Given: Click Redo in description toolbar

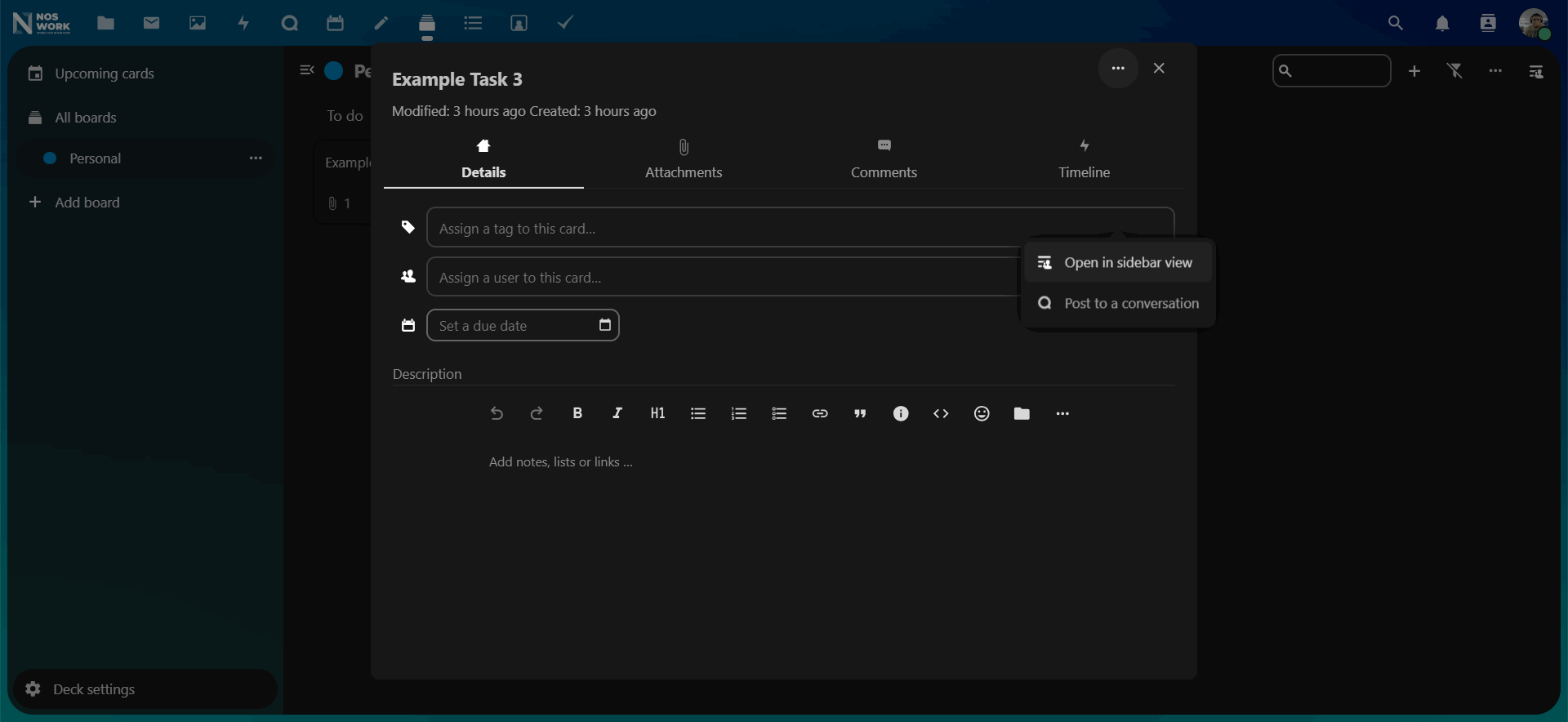Looking at the screenshot, I should point(537,414).
